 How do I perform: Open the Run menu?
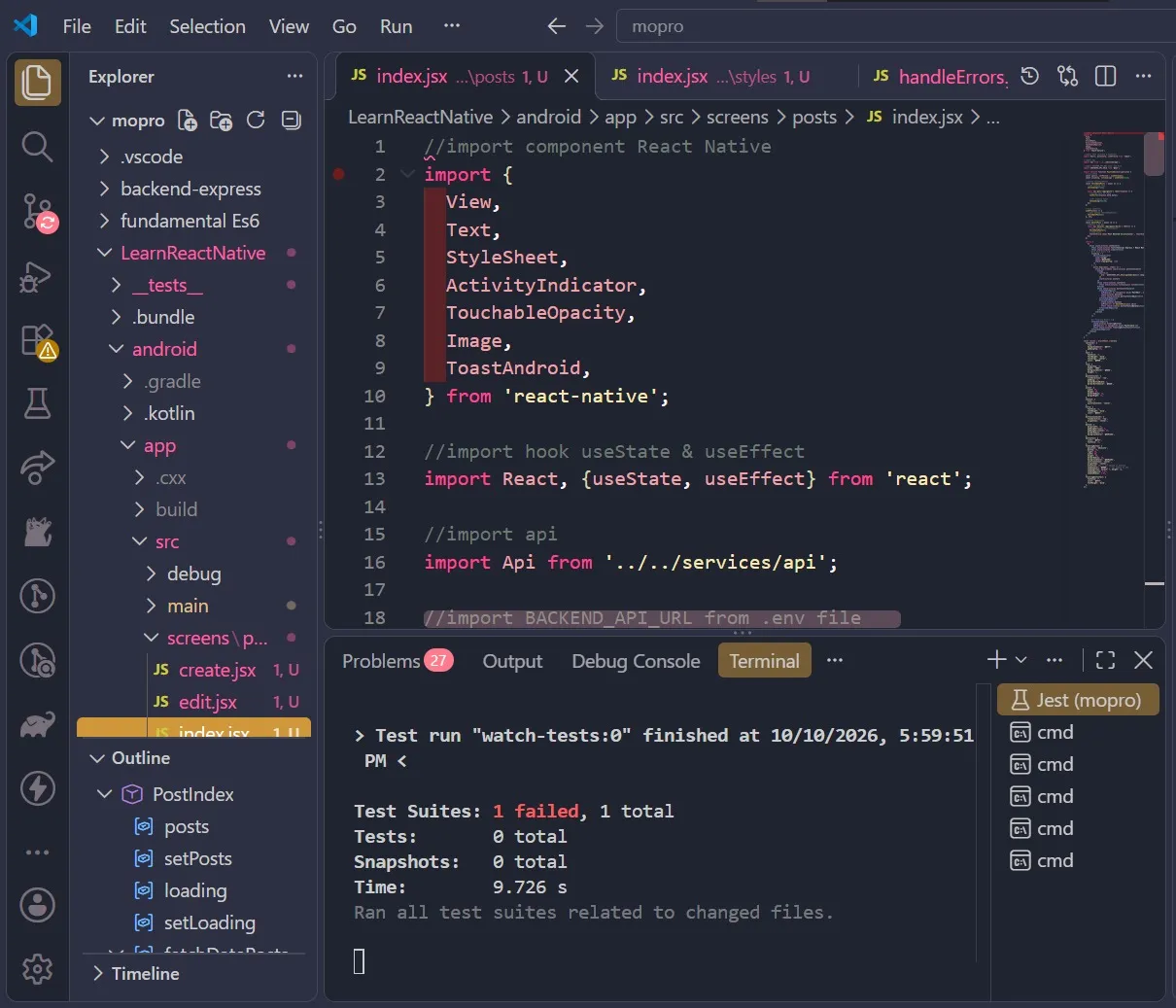(x=396, y=26)
